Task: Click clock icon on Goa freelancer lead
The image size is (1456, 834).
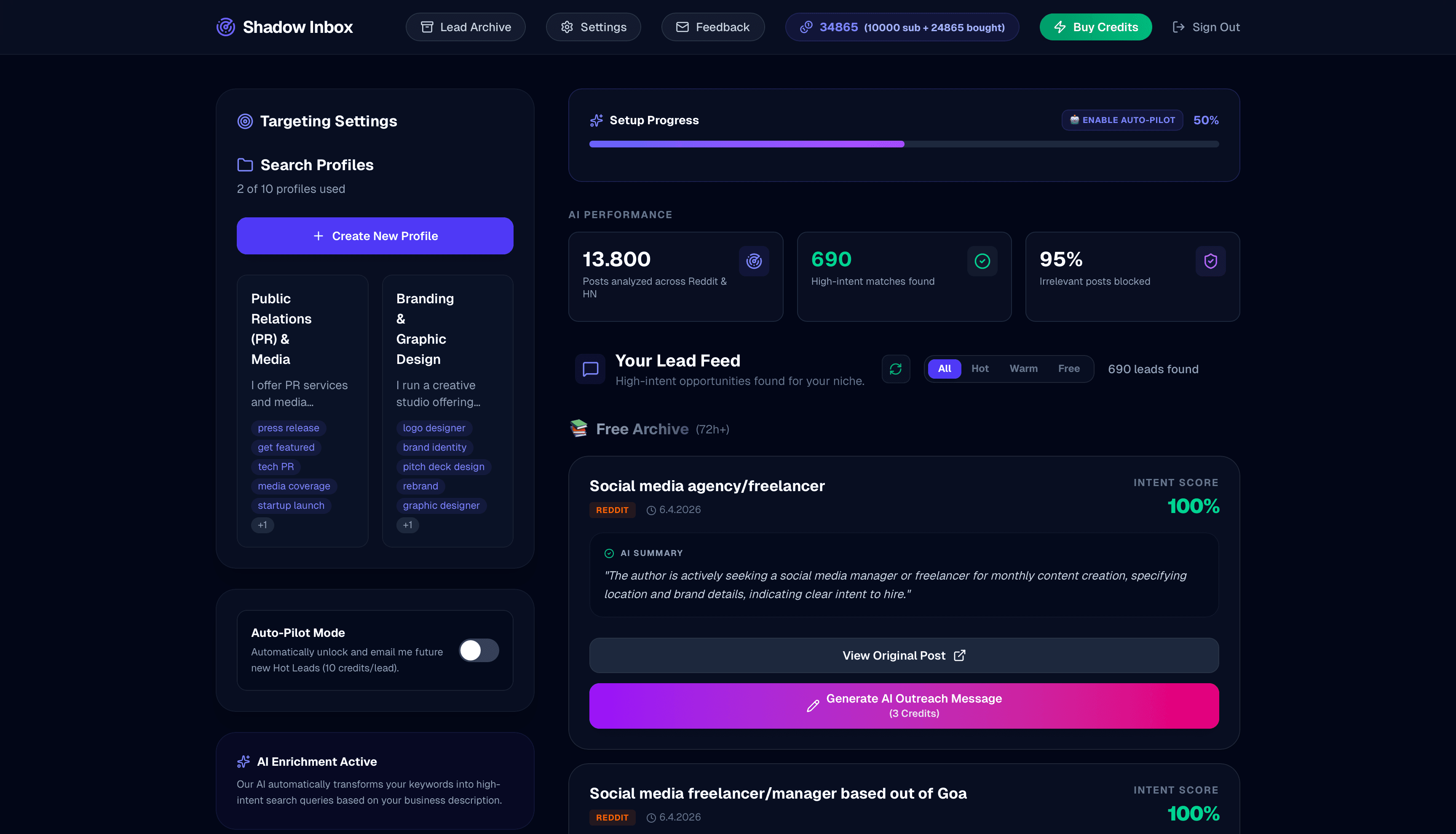Action: (651, 818)
